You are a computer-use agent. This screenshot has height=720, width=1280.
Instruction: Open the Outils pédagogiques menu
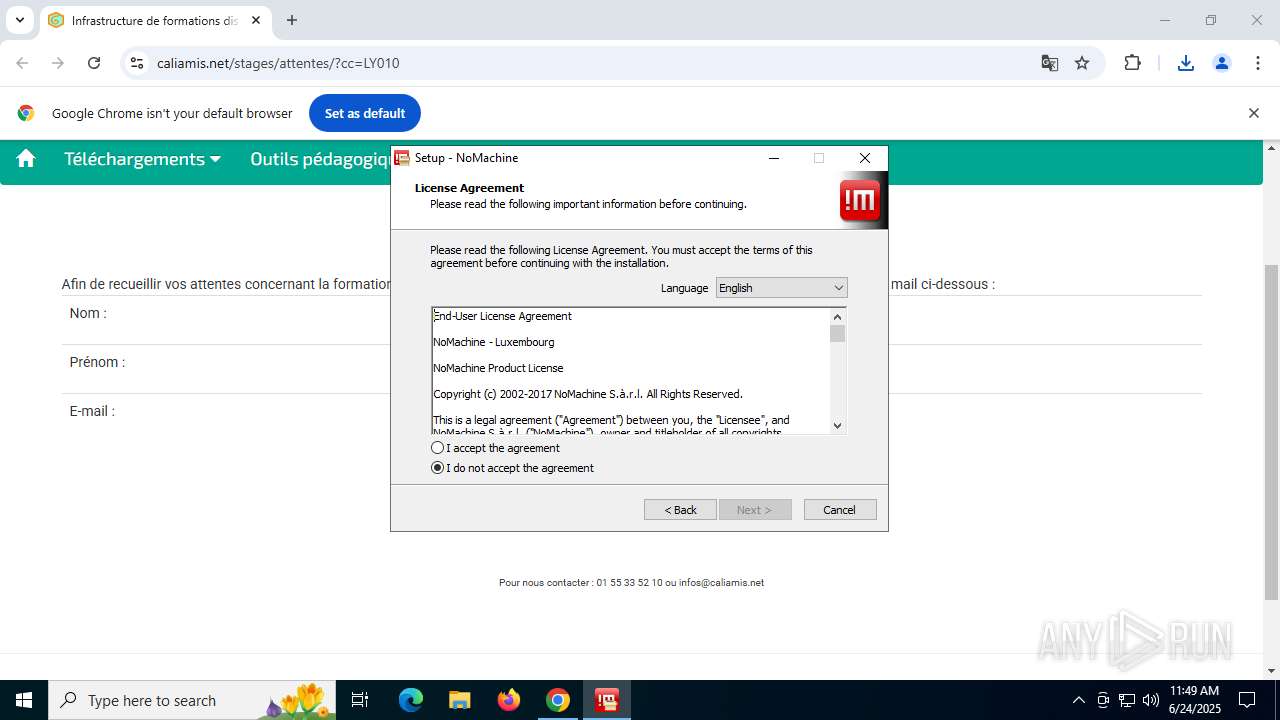(321, 159)
